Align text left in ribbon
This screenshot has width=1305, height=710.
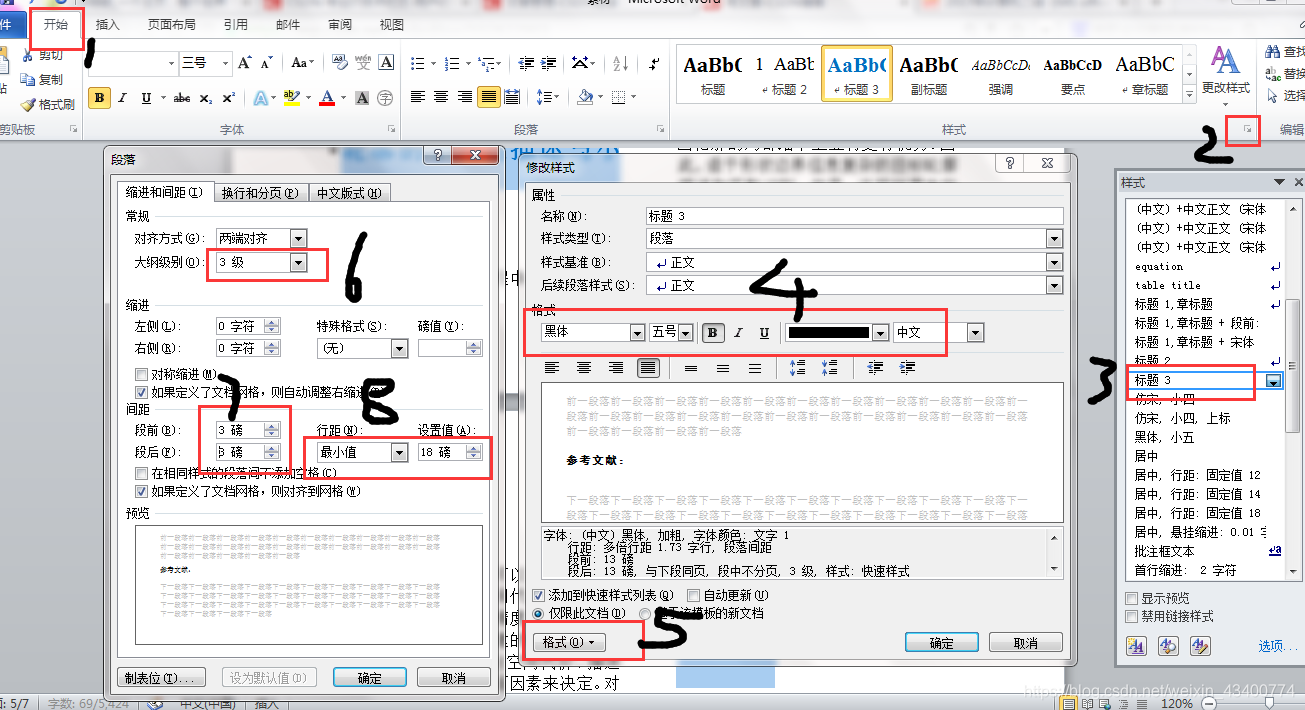418,98
